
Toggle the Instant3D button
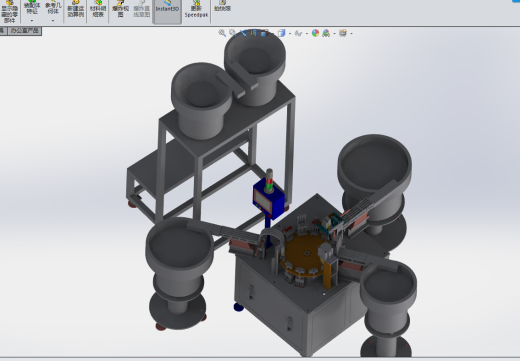pos(167,11)
